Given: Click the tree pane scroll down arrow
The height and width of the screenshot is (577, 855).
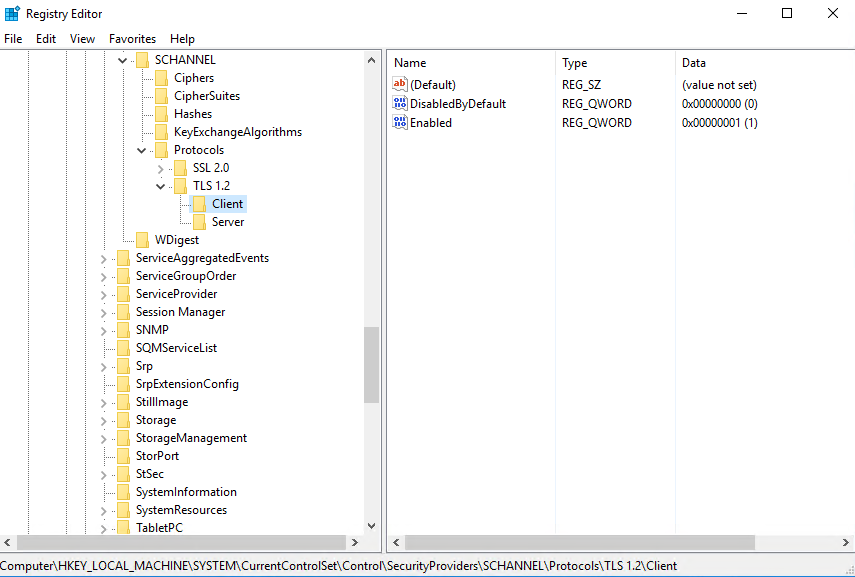Looking at the screenshot, I should [371, 525].
